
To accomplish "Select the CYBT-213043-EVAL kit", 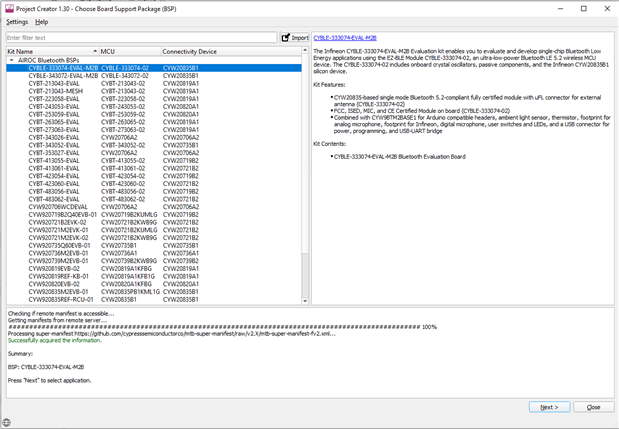I will (54, 84).
